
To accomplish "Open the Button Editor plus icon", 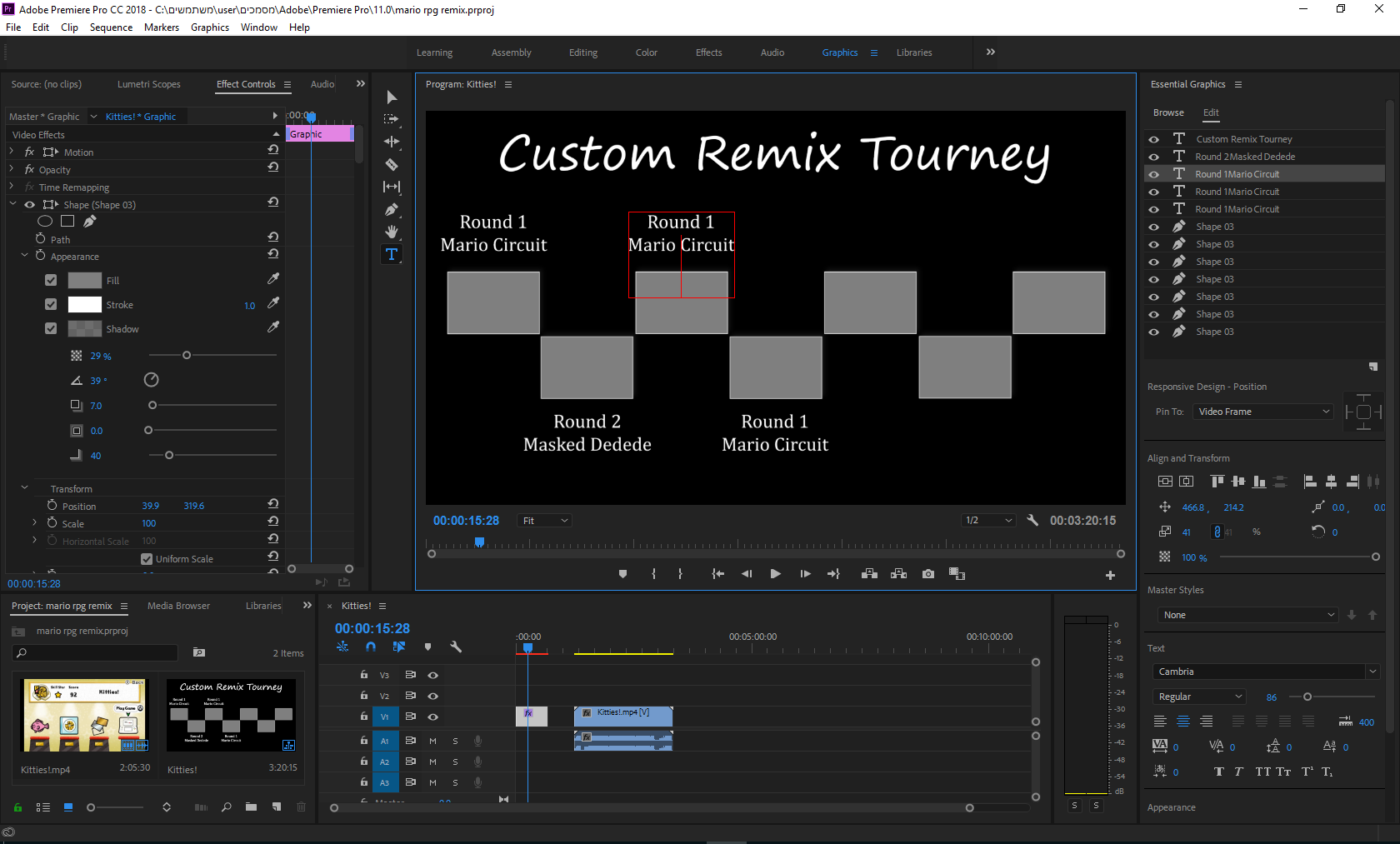I will (x=1110, y=575).
